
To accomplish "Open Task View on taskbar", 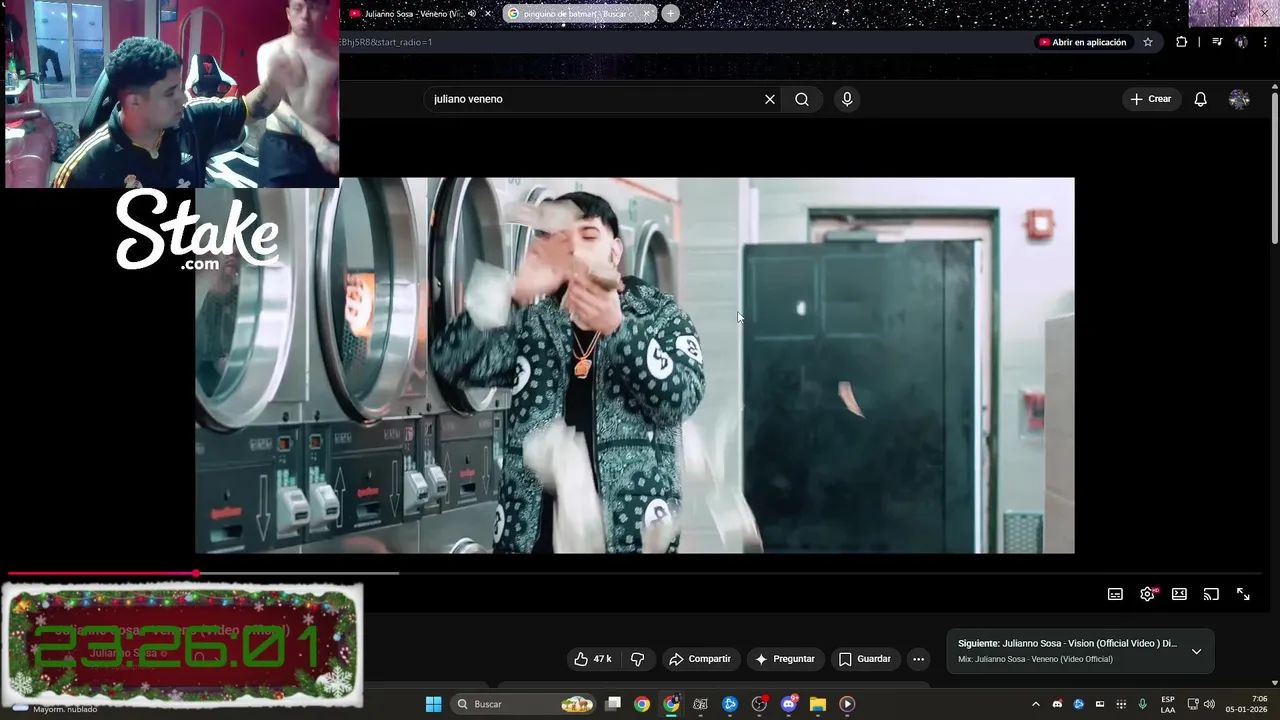I will [x=613, y=704].
